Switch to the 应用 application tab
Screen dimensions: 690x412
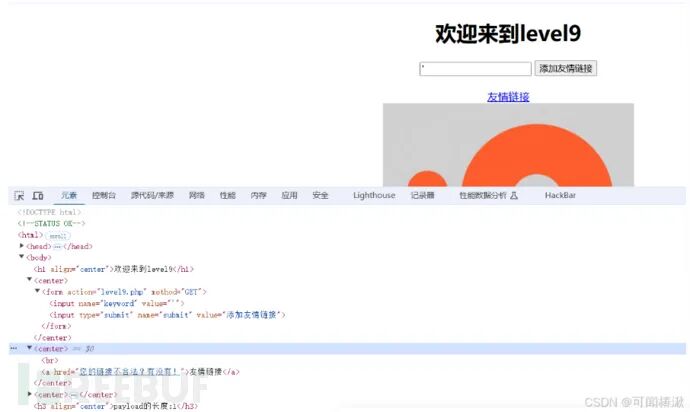289,195
